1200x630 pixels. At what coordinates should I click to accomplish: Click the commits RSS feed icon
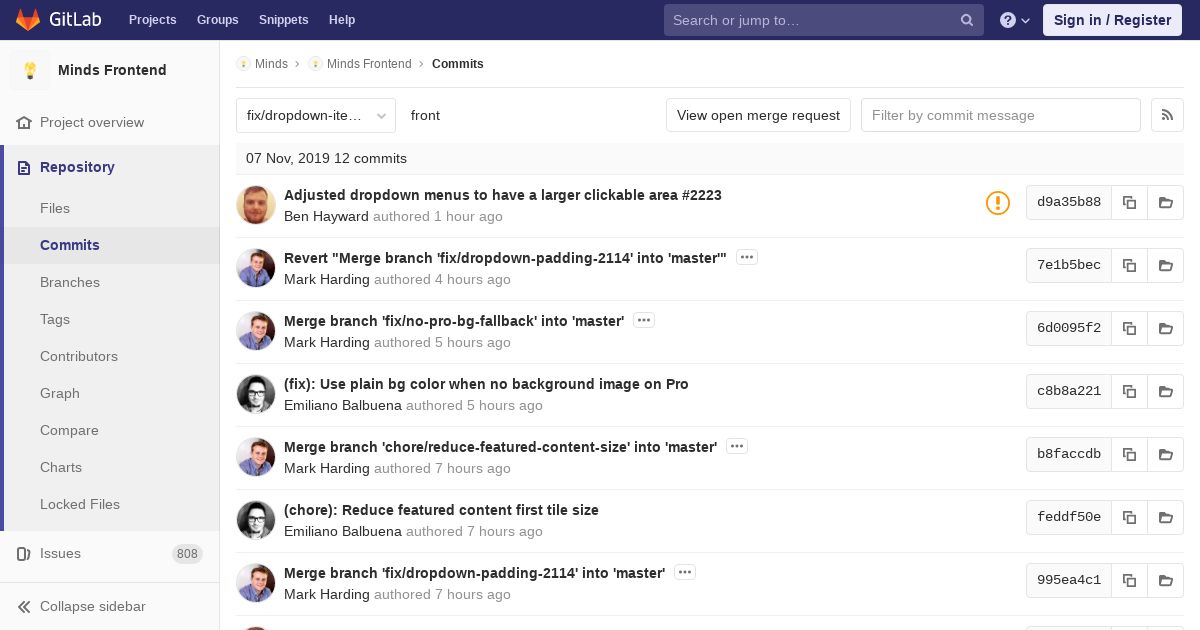(1167, 115)
